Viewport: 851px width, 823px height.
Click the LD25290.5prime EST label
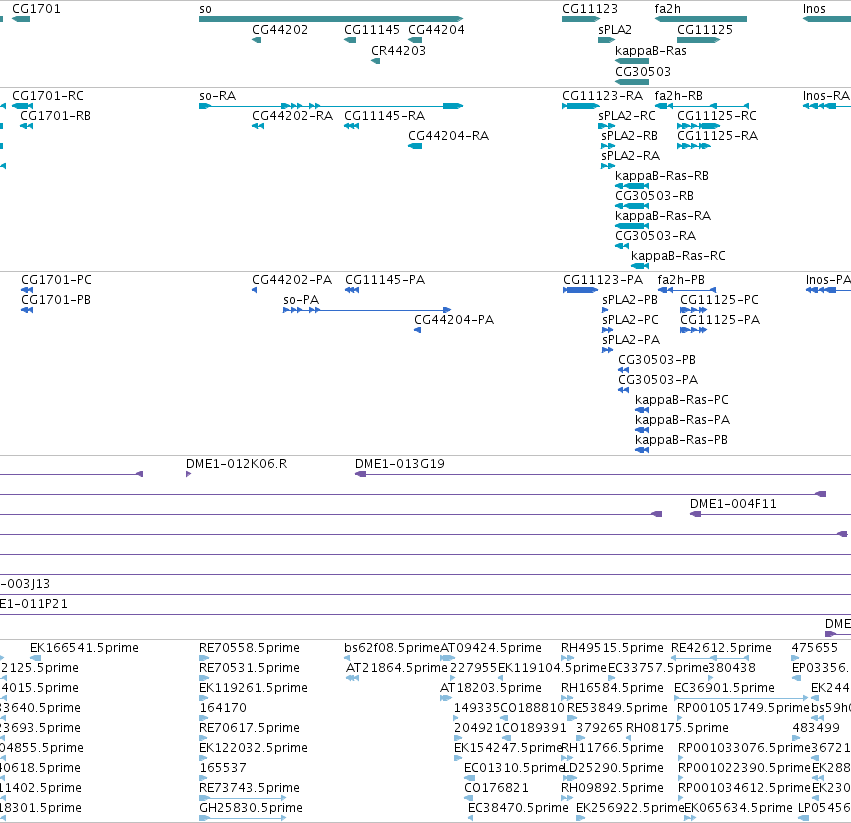coord(612,768)
